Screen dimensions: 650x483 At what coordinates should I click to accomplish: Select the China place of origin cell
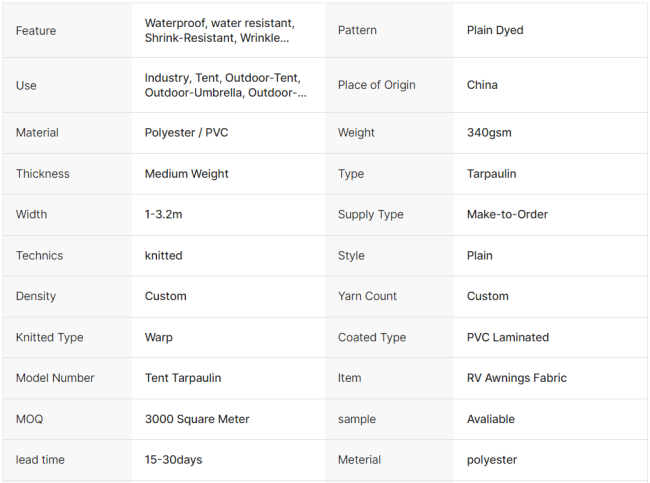tap(482, 85)
